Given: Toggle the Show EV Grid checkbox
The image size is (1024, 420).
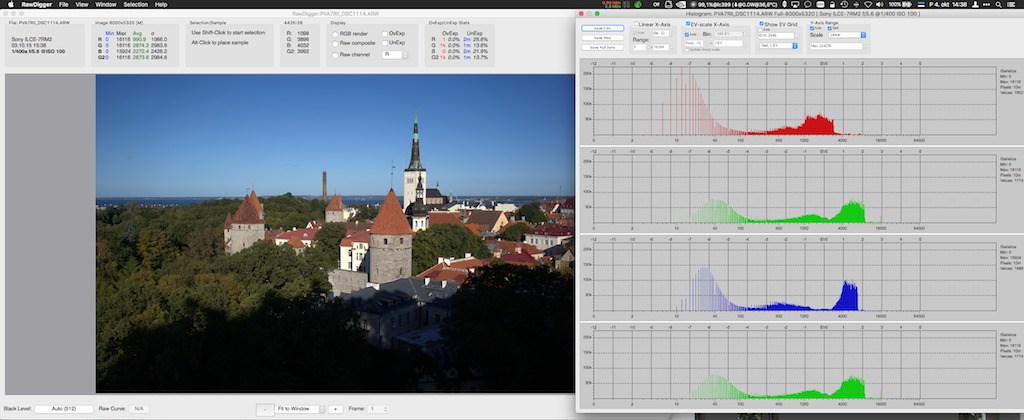Looking at the screenshot, I should pyautogui.click(x=761, y=24).
